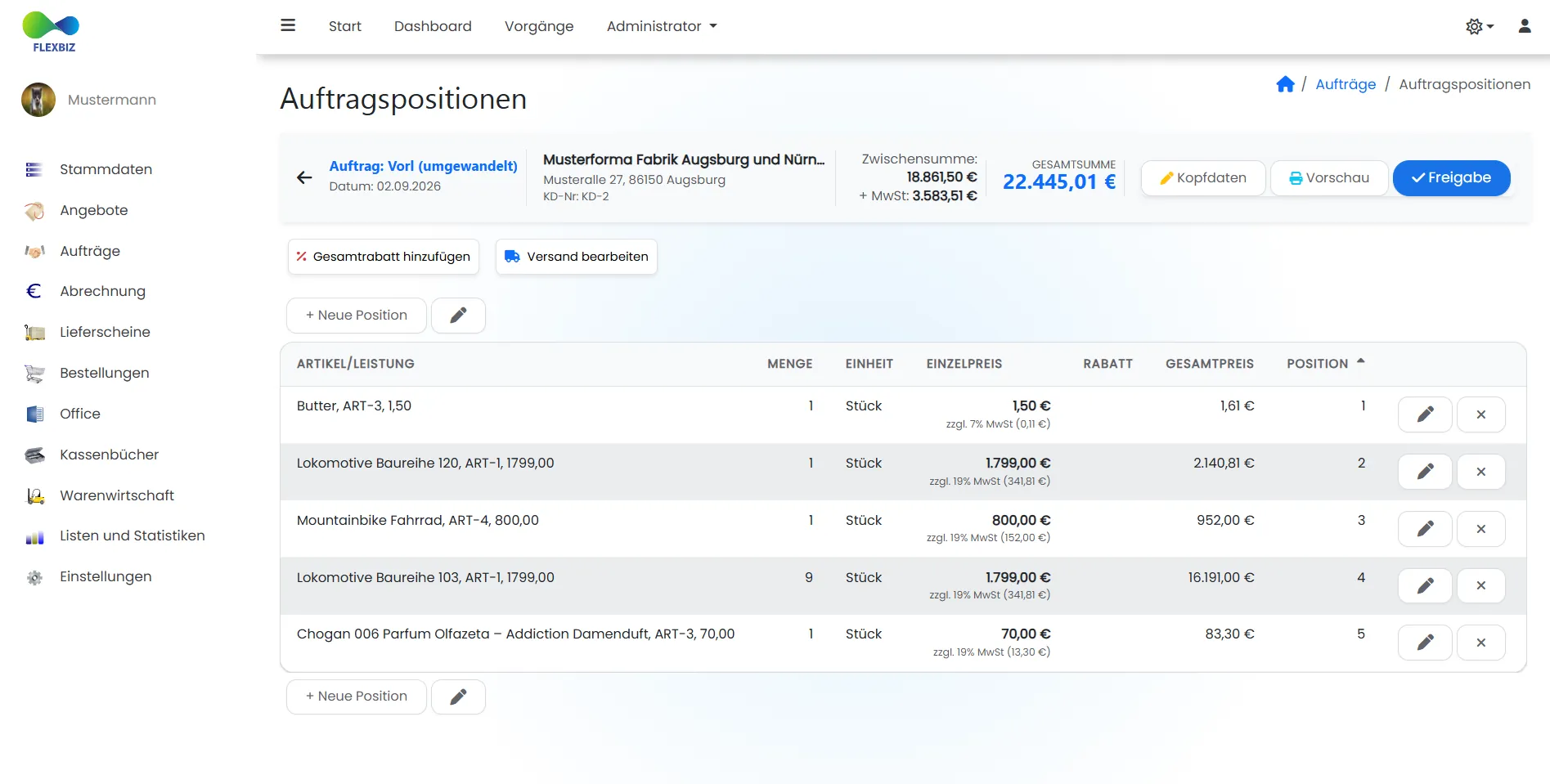Screen dimensions: 1550x784
Task: Click the Mountainbike Fahrrad, ART-4 text
Action: click(417, 520)
